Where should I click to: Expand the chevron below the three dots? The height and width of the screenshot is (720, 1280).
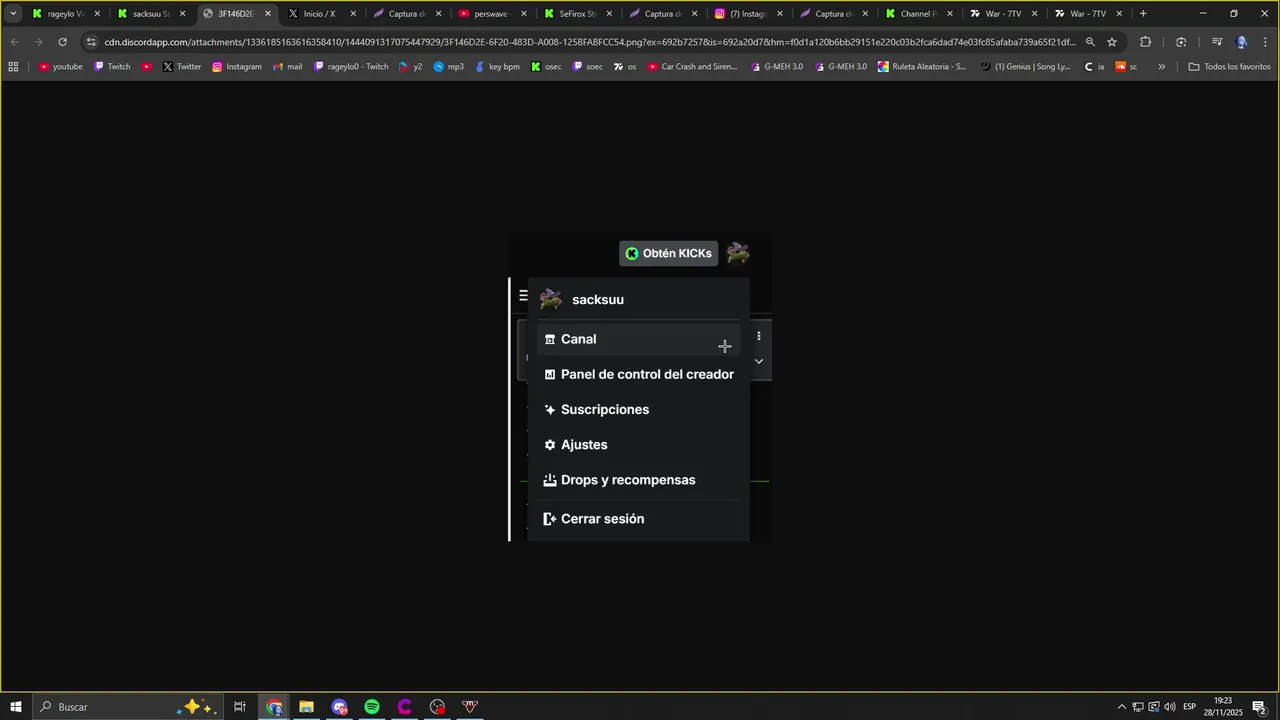pyautogui.click(x=759, y=361)
